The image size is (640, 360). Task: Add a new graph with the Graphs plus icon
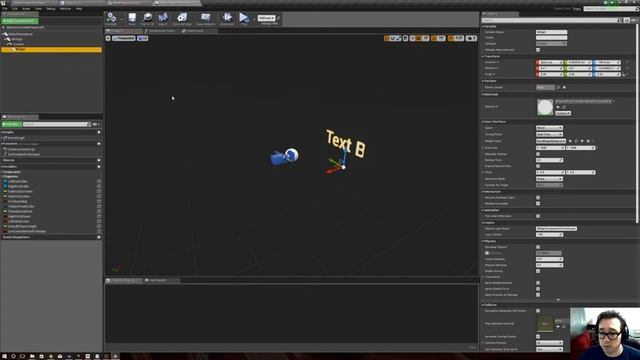[x=99, y=132]
